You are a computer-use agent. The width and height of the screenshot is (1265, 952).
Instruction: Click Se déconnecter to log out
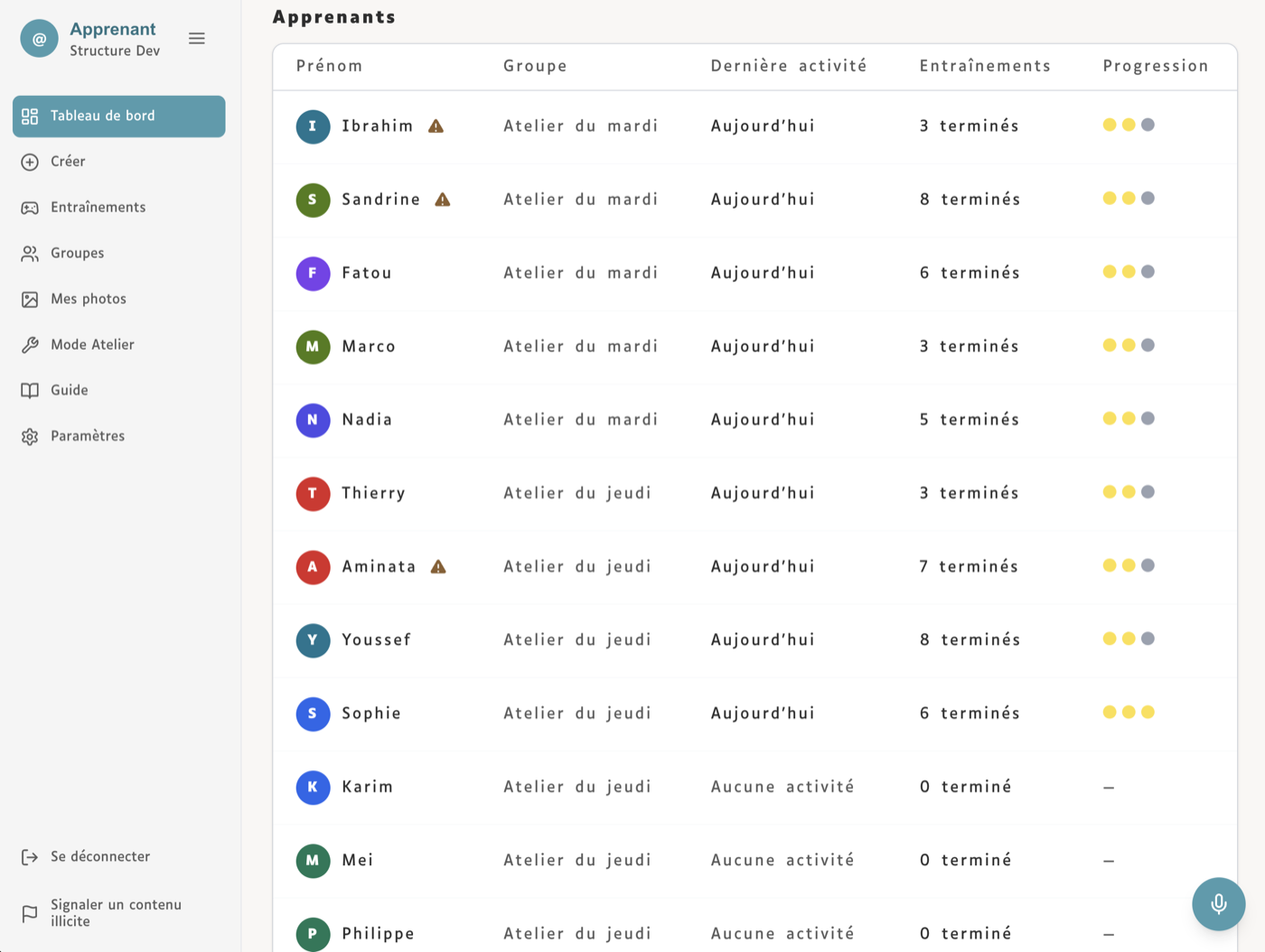point(99,856)
